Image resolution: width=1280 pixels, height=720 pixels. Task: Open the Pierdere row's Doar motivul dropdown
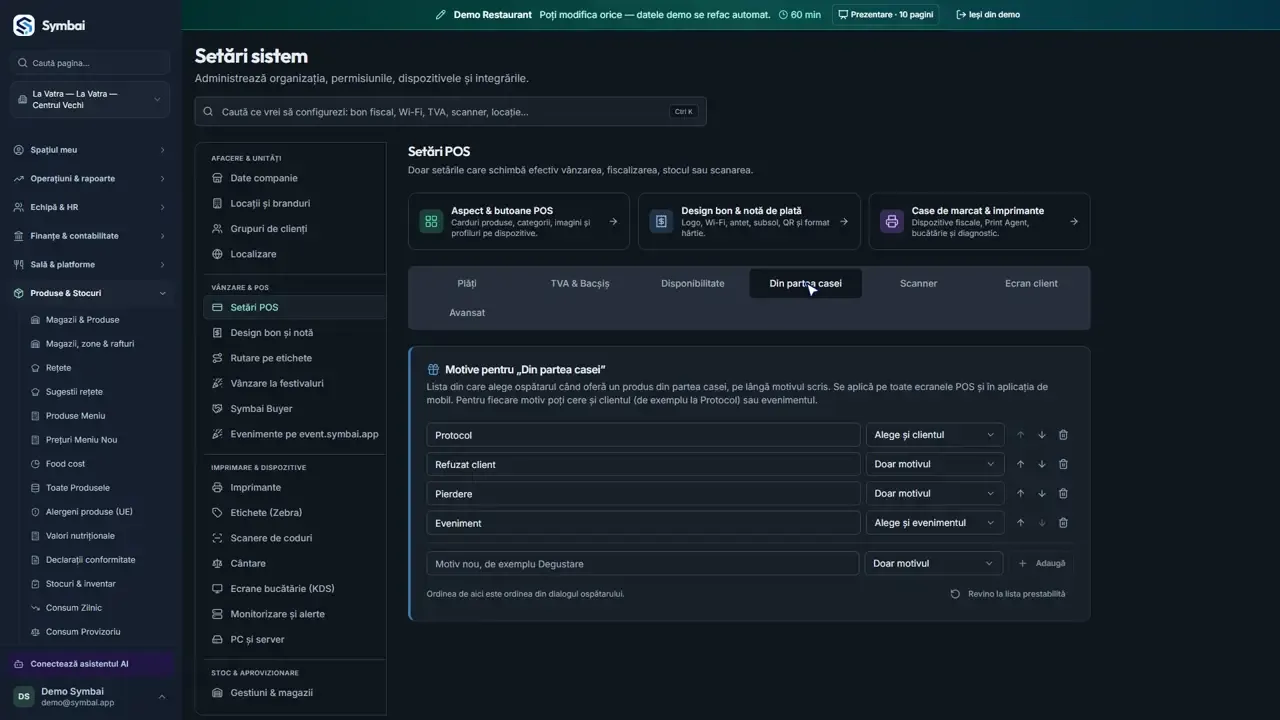[x=934, y=493]
